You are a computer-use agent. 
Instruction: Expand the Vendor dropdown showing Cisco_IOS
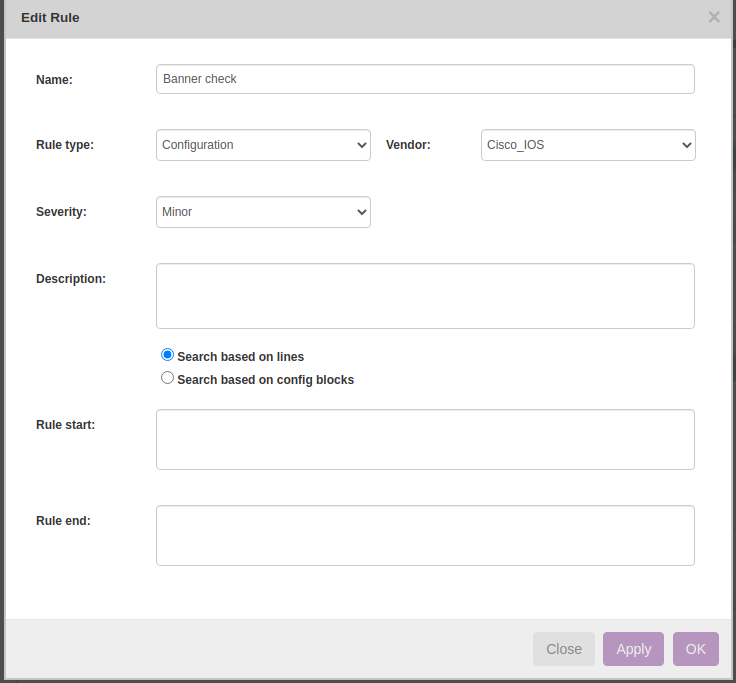tap(588, 145)
